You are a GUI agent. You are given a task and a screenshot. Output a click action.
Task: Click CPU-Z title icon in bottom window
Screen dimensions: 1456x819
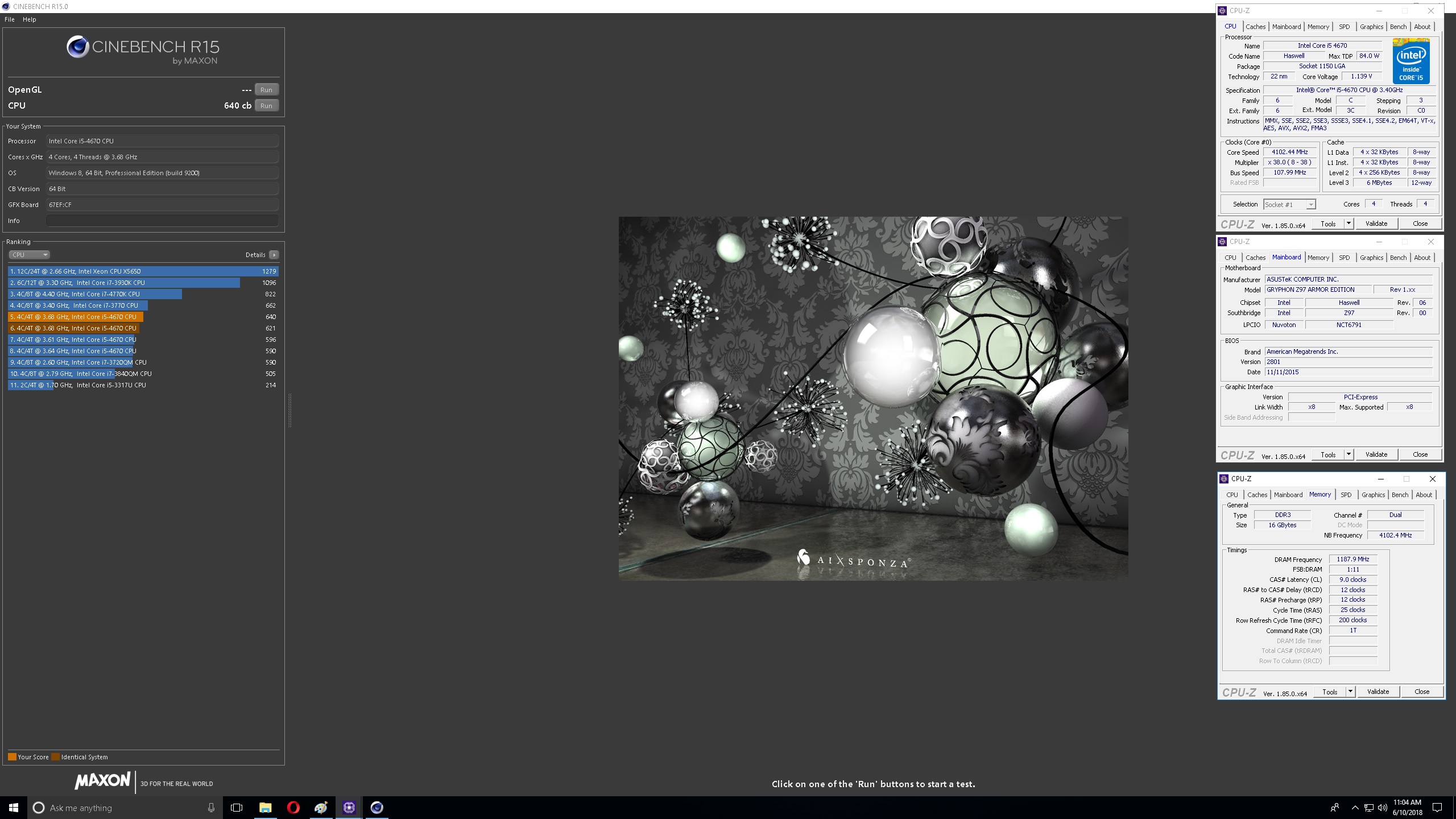(1225, 479)
